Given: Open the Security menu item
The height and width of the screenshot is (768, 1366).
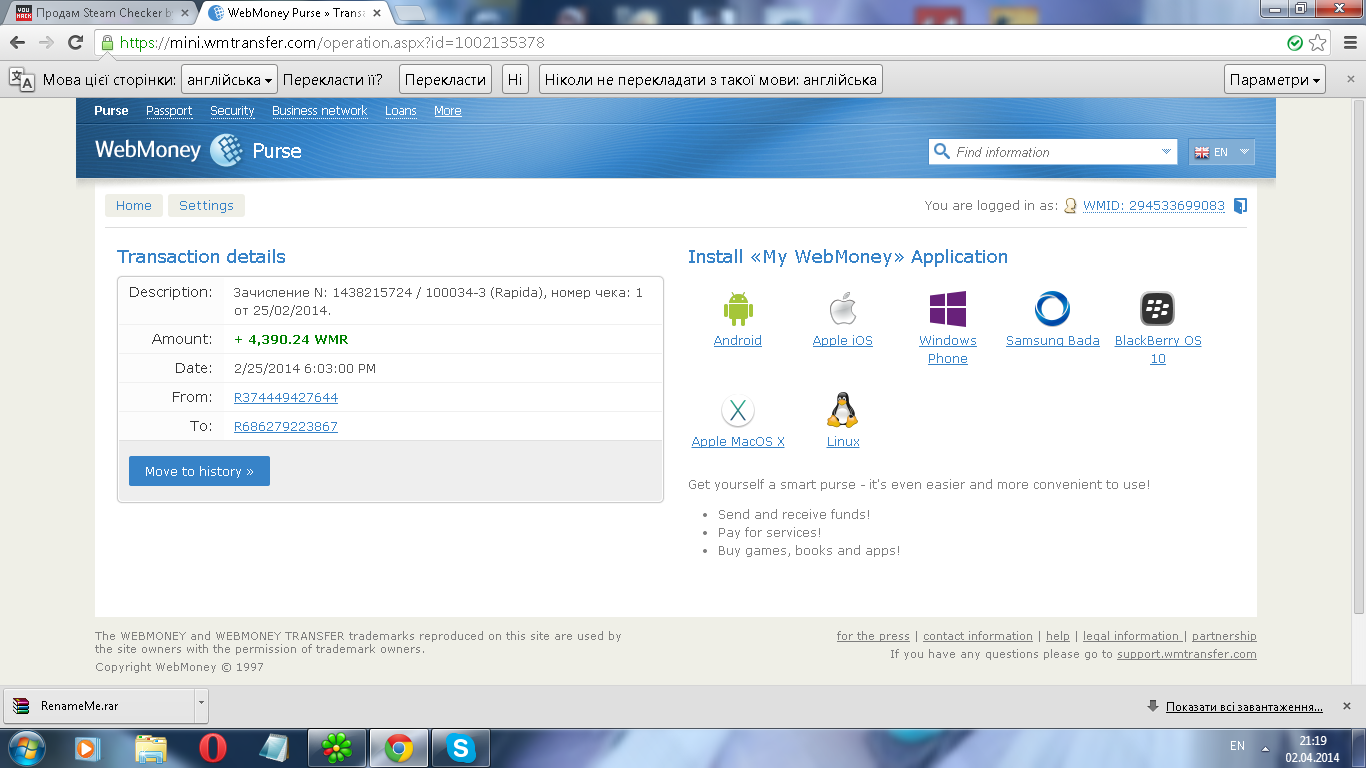Looking at the screenshot, I should tap(232, 111).
